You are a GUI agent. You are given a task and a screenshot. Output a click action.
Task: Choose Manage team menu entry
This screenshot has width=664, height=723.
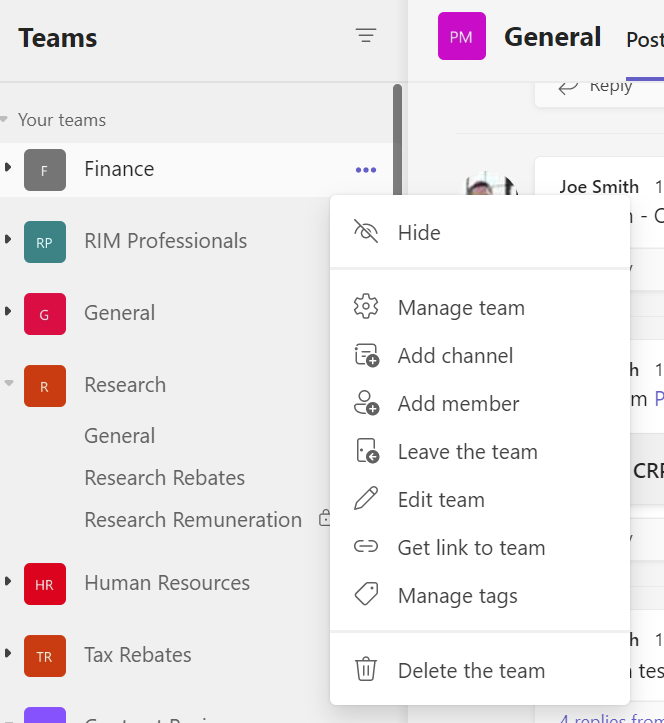point(480,308)
